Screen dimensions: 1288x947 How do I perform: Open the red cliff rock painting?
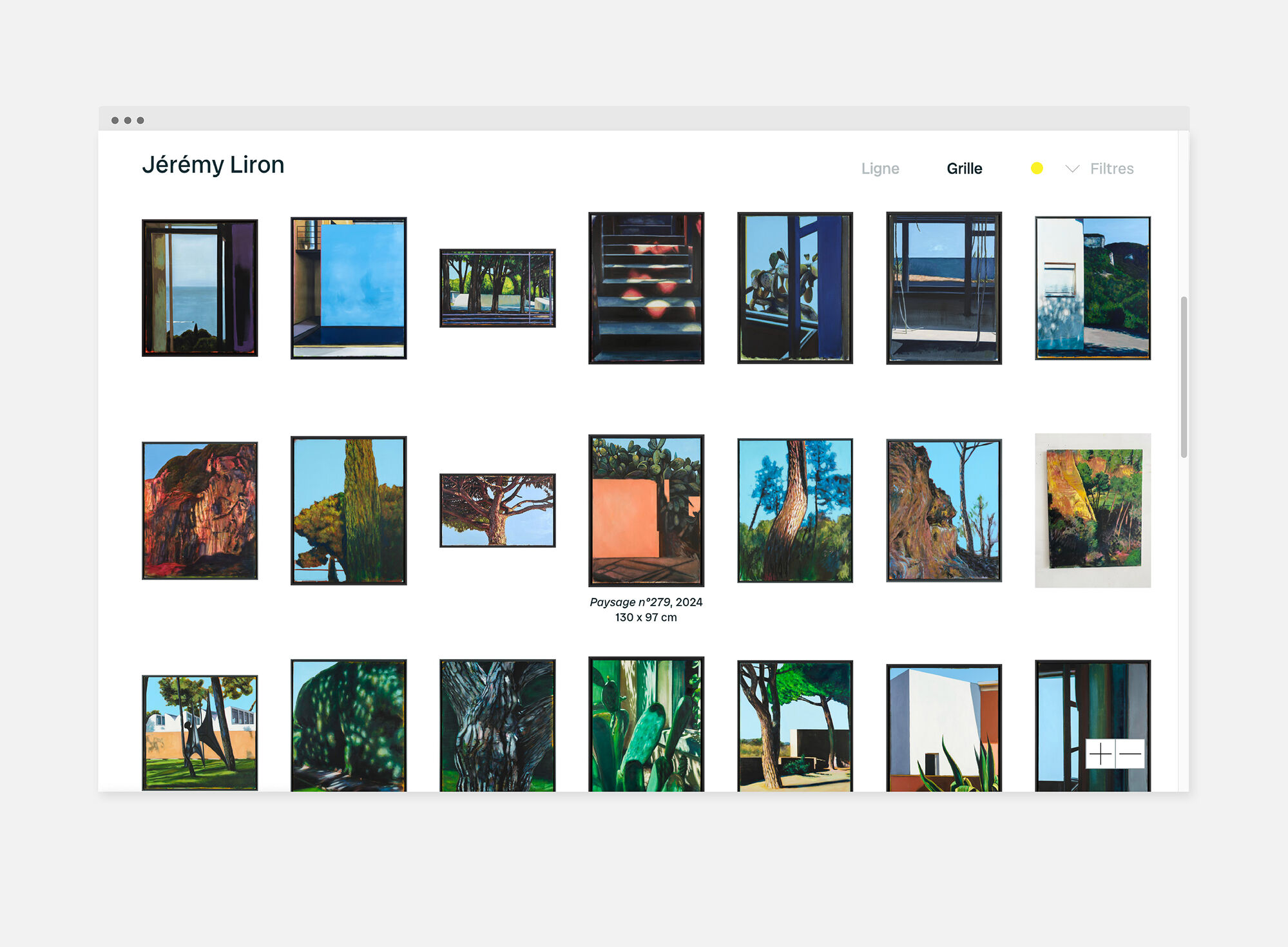click(x=200, y=510)
